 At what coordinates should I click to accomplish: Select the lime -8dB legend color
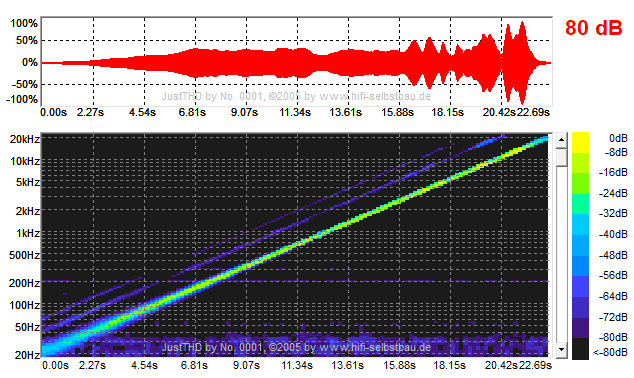580,163
